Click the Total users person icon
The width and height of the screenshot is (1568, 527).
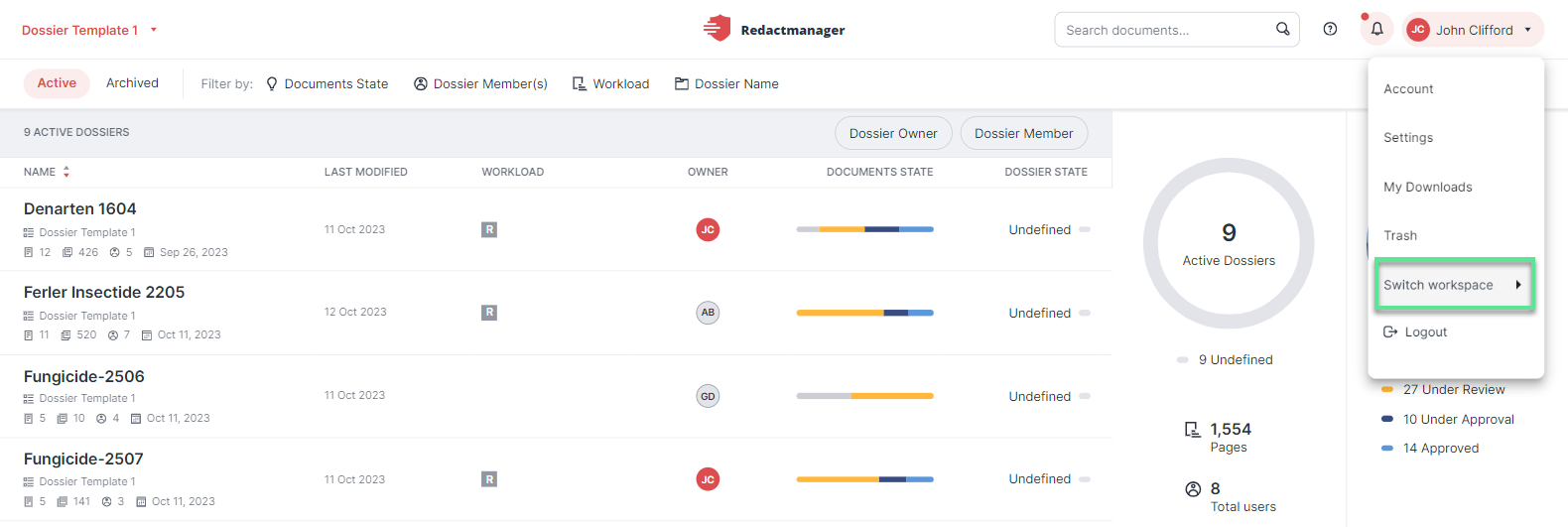click(x=1193, y=489)
